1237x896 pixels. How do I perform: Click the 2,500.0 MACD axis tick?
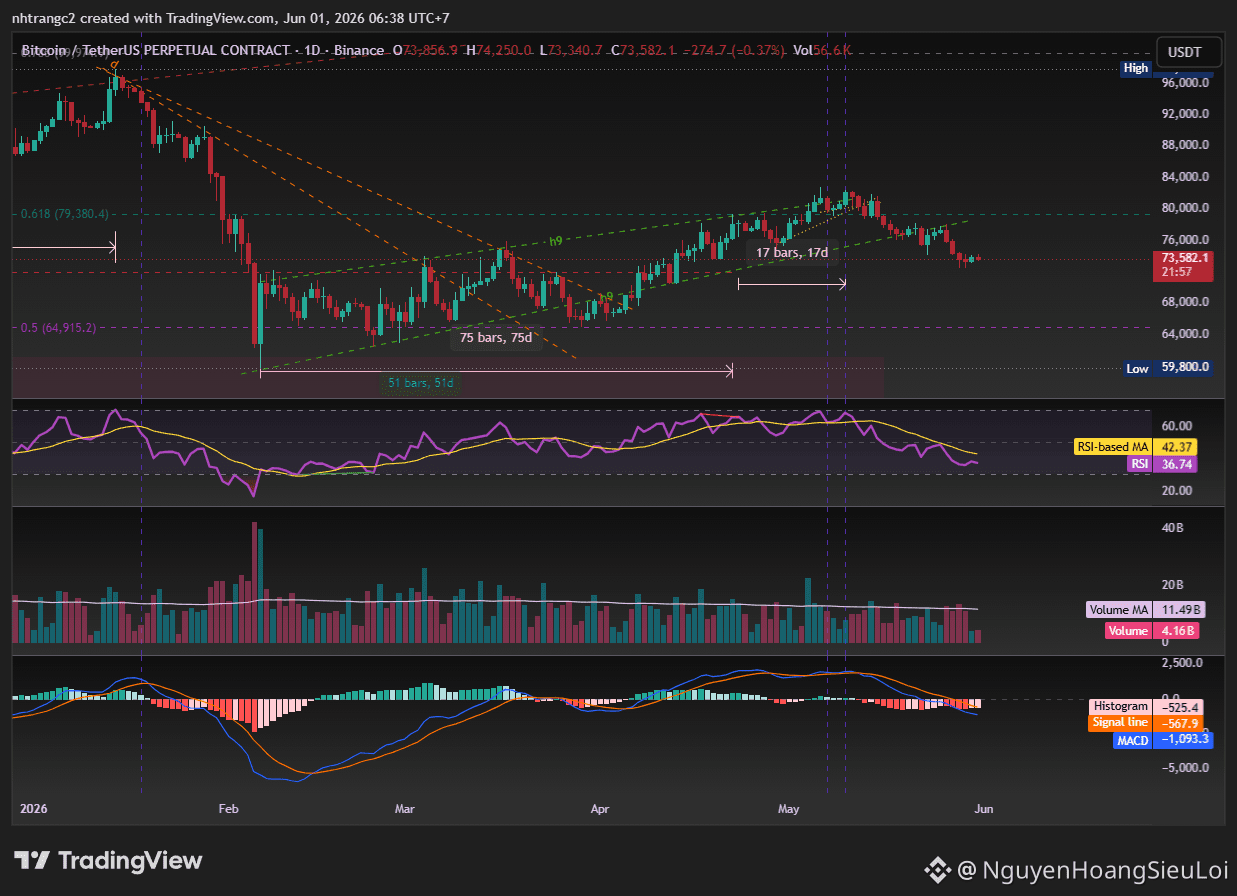point(1181,663)
